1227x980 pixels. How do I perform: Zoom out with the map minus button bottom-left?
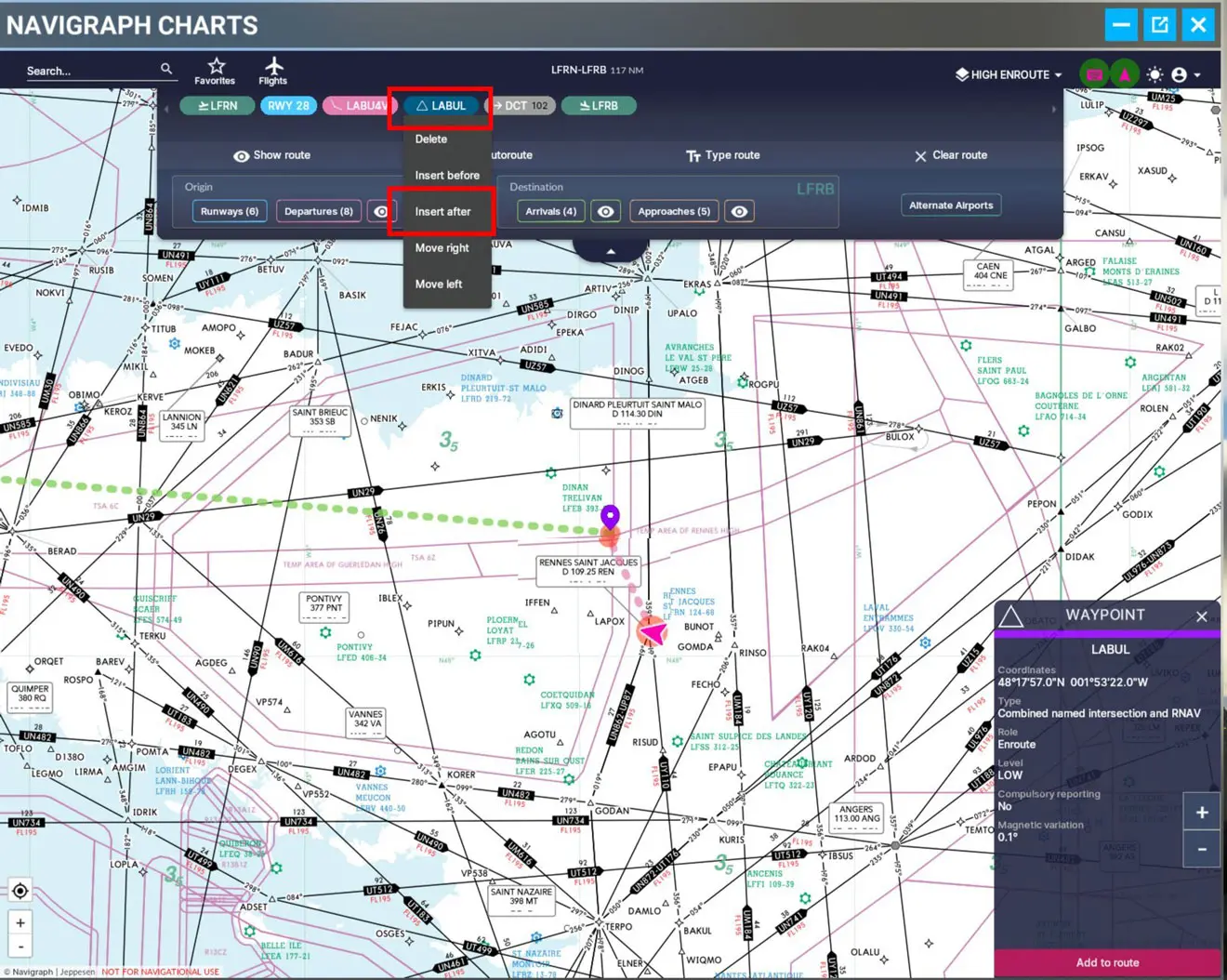[20, 947]
